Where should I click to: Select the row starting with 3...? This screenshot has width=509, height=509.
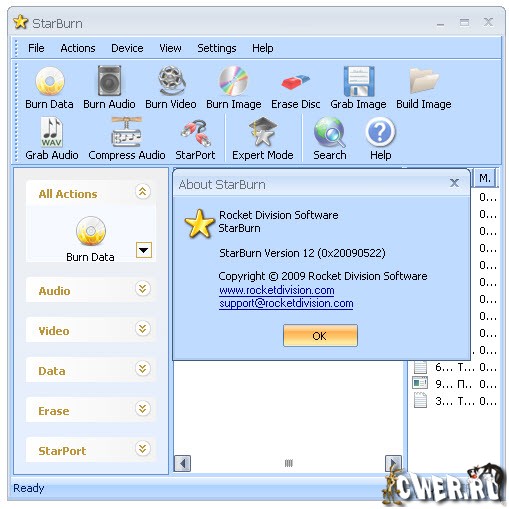coord(454,401)
